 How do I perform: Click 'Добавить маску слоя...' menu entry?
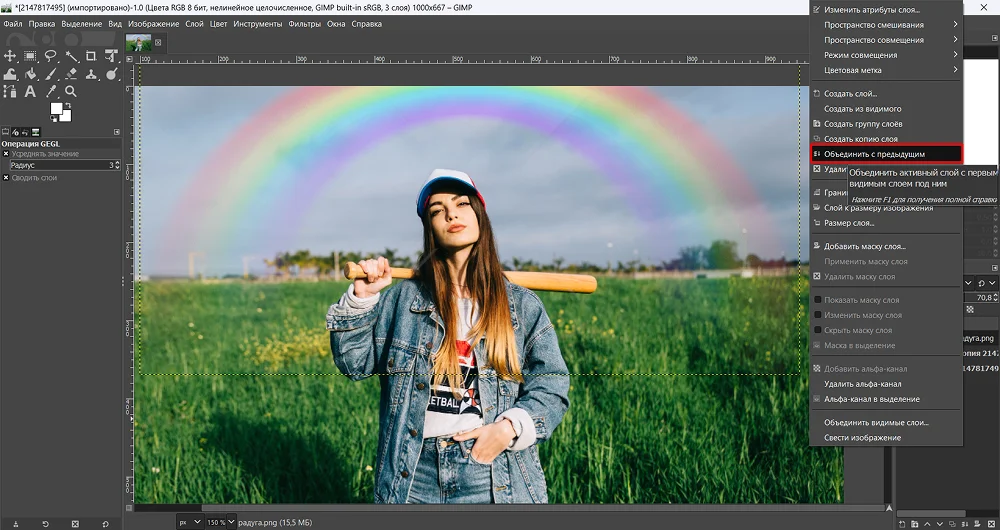tap(886, 246)
